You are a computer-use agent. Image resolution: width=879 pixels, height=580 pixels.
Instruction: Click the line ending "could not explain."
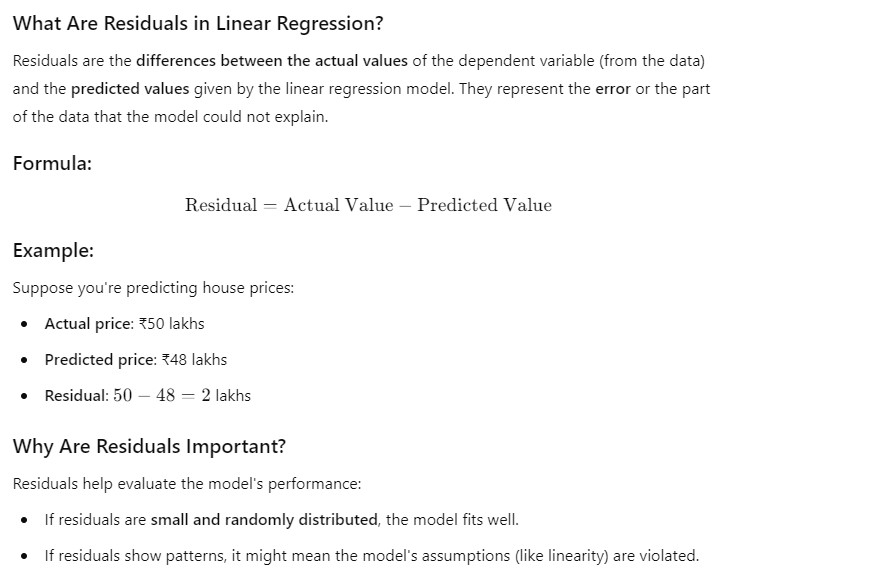170,117
